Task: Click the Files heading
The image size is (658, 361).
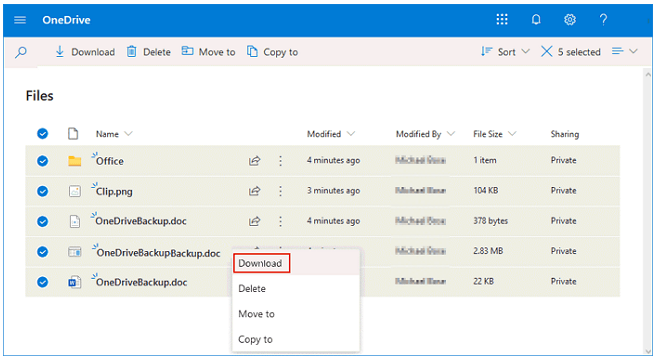Action: 39,96
